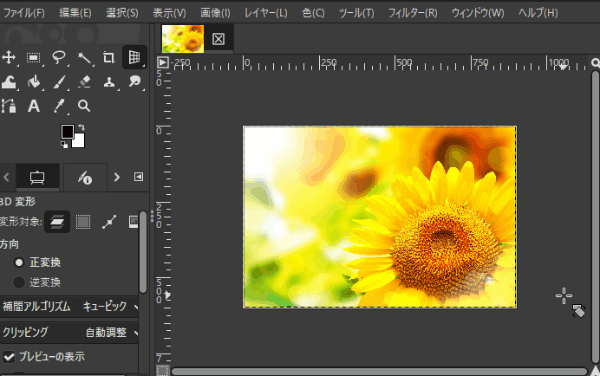
Task: Open ウィンドウ(W) menu
Action: pyautogui.click(x=478, y=13)
